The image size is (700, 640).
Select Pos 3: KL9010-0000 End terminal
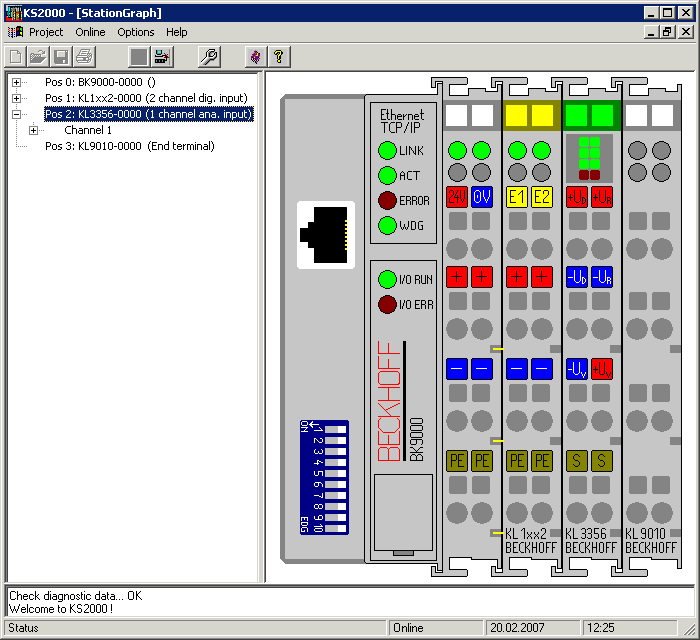[129, 146]
